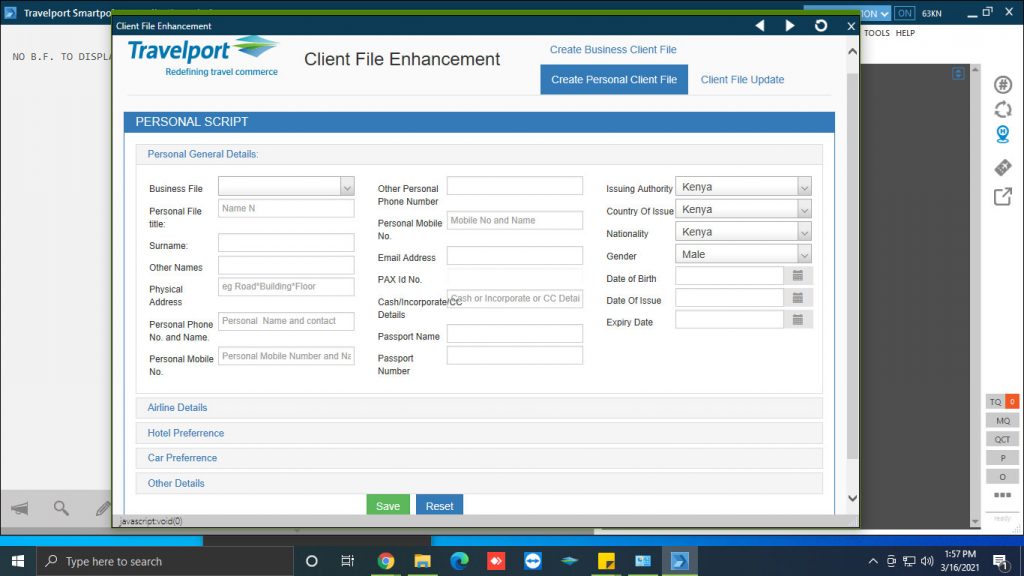Click the Personal File title field
The image size is (1024, 576).
[x=286, y=208]
